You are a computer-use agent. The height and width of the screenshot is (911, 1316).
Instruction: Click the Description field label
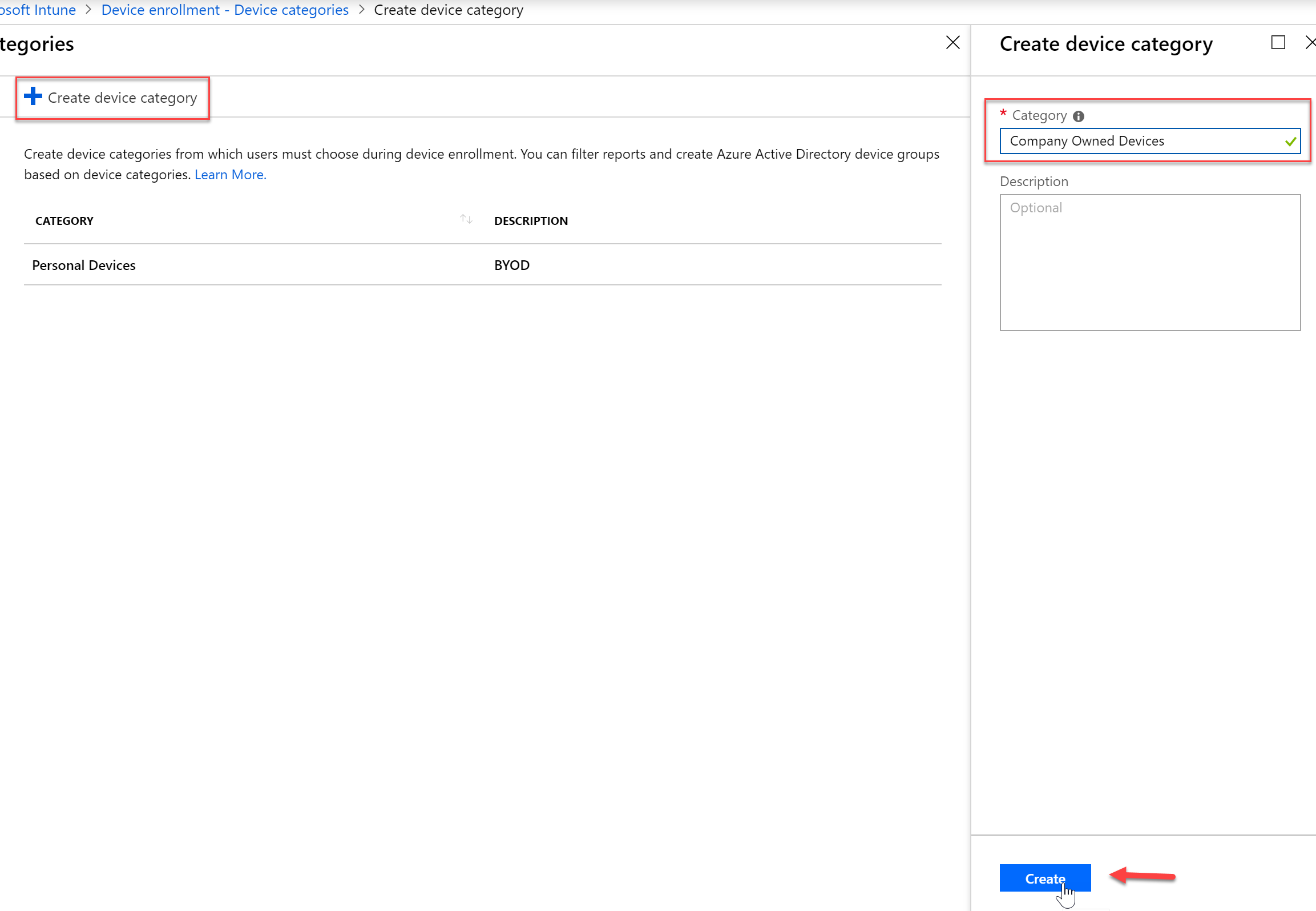click(1034, 182)
